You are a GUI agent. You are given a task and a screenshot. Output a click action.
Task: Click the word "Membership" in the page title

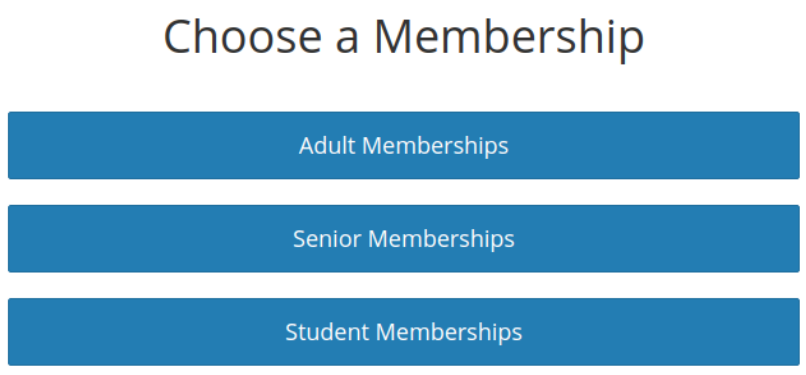pyautogui.click(x=509, y=38)
